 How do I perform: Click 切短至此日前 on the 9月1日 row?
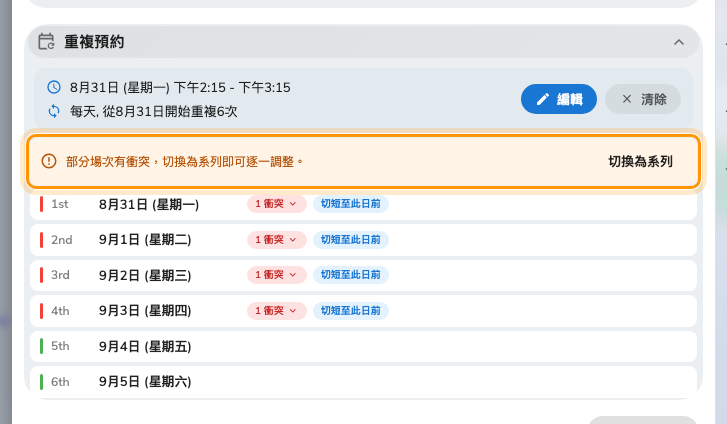351,240
